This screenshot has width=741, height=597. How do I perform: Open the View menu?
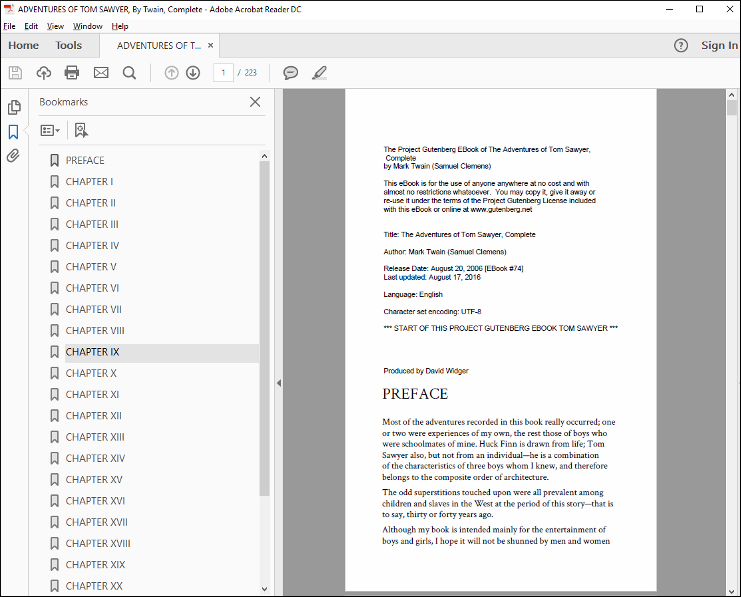point(56,26)
